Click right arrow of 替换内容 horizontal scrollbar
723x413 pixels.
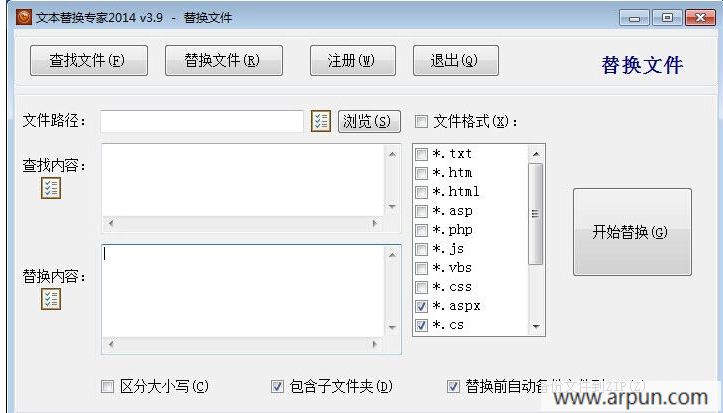pyautogui.click(x=375, y=344)
